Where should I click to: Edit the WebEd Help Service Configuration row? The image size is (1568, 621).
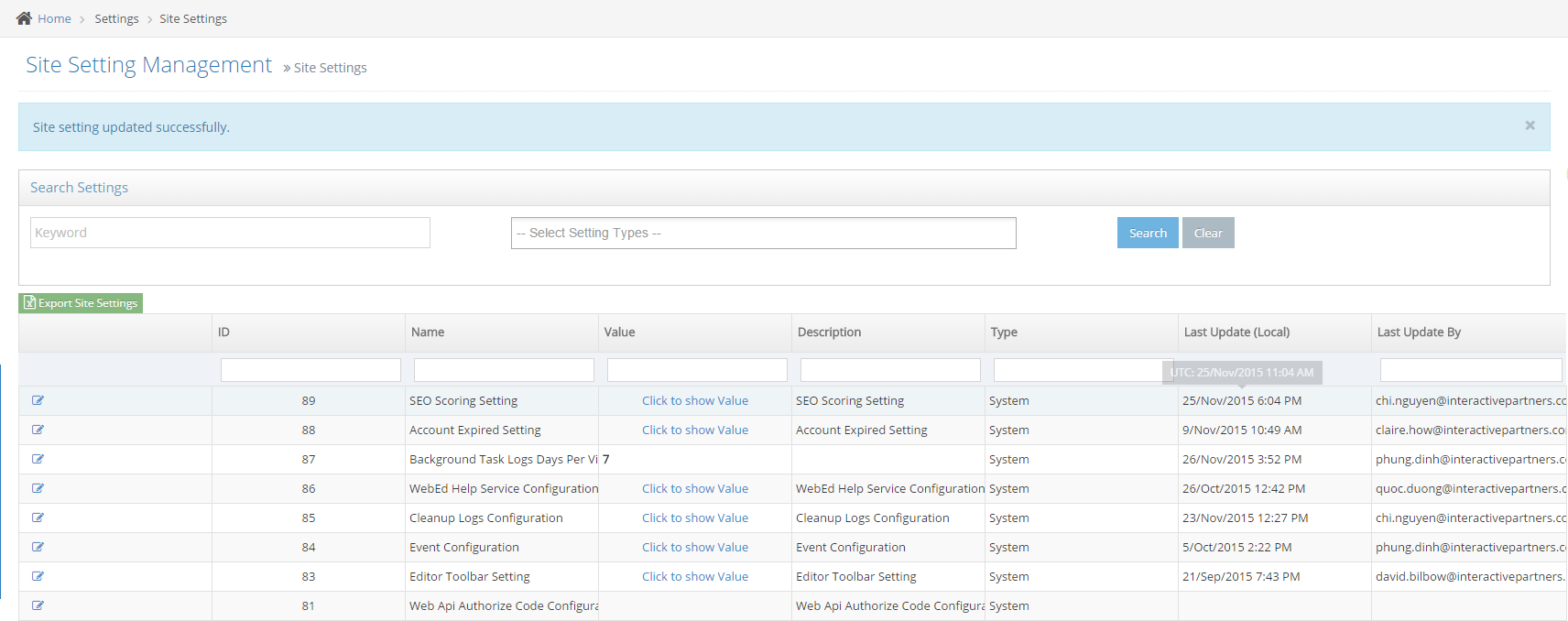[x=38, y=488]
